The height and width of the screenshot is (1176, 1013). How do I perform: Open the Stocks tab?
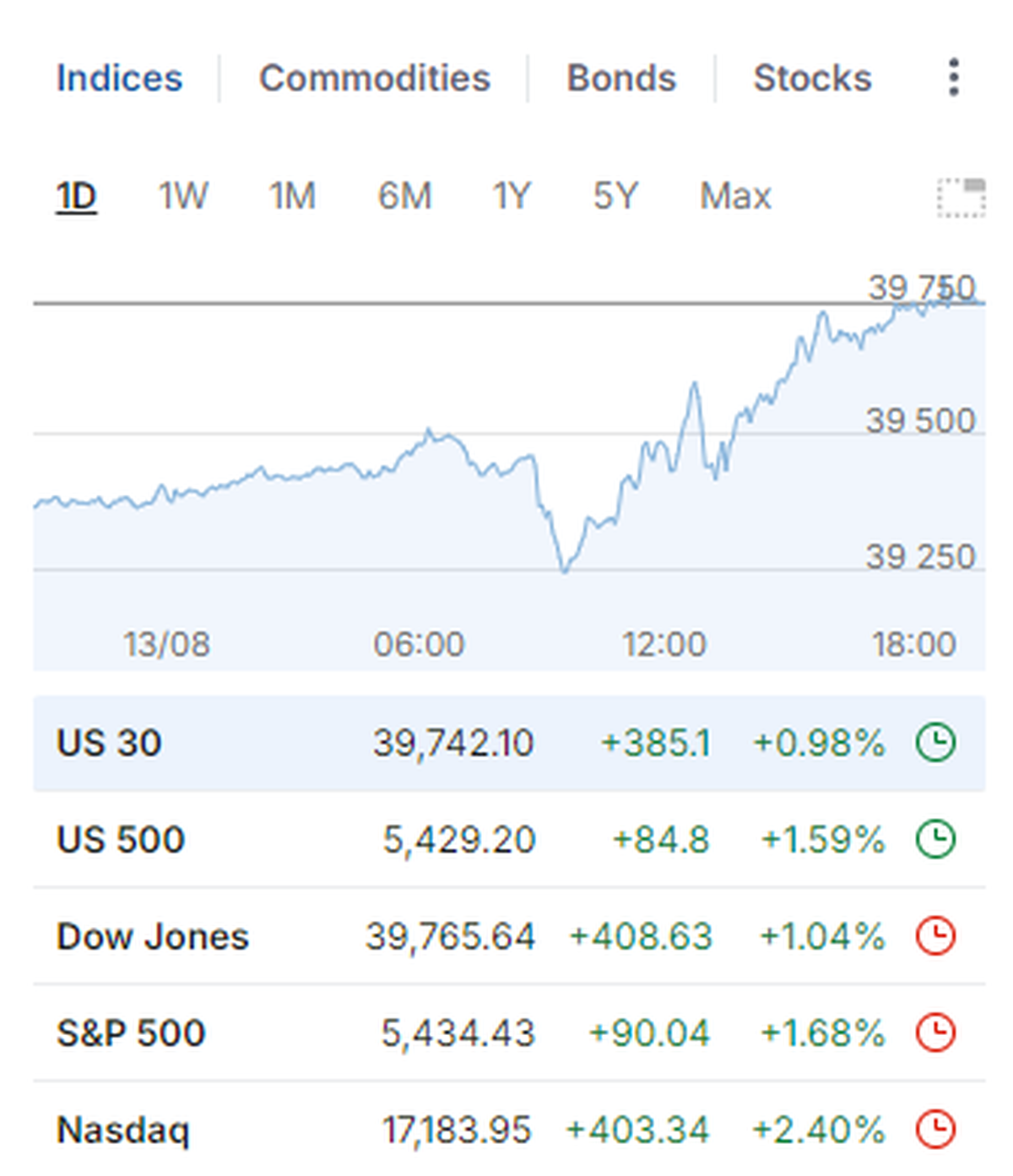(x=812, y=79)
